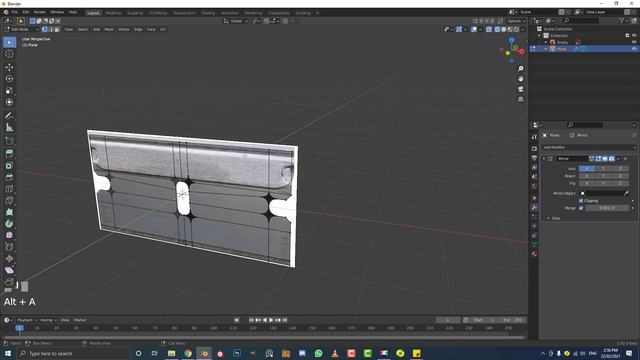
Task: Toggle Mirror Axis X button
Action: (x=587, y=169)
